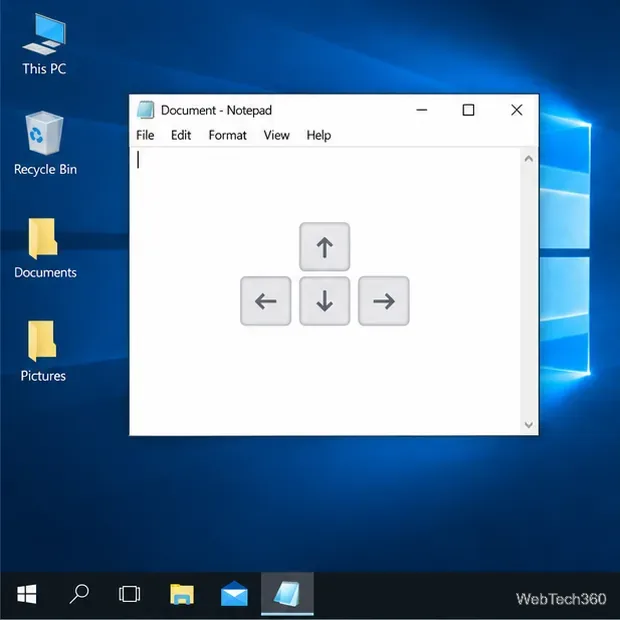Click the left arrow key graphic
Image resolution: width=620 pixels, height=620 pixels.
coord(266,301)
